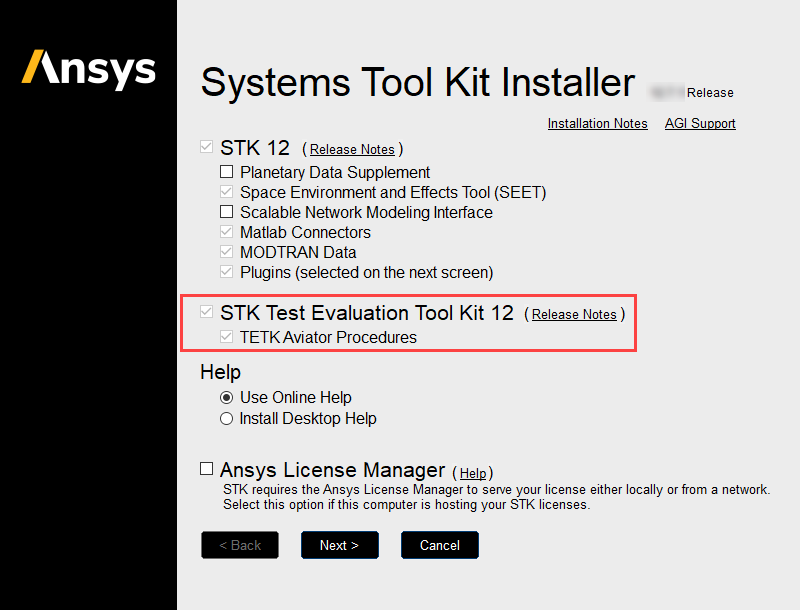
Task: Toggle the Space Environment and Effects Tool checkbox
Action: [x=227, y=192]
